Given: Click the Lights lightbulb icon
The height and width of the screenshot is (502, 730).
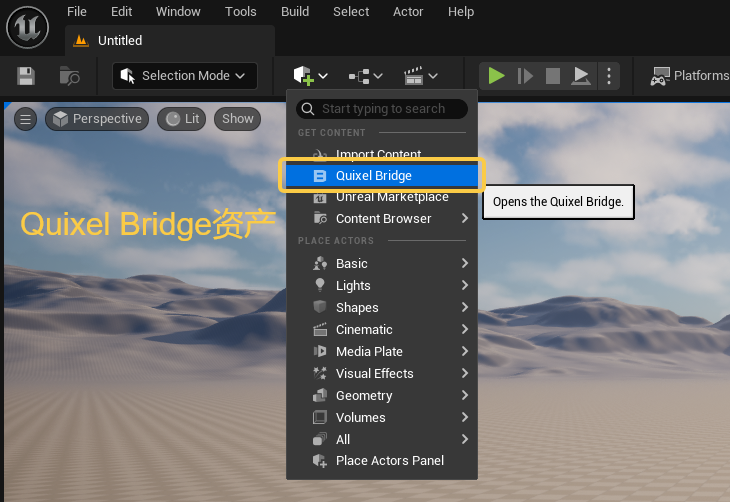Looking at the screenshot, I should coord(320,285).
